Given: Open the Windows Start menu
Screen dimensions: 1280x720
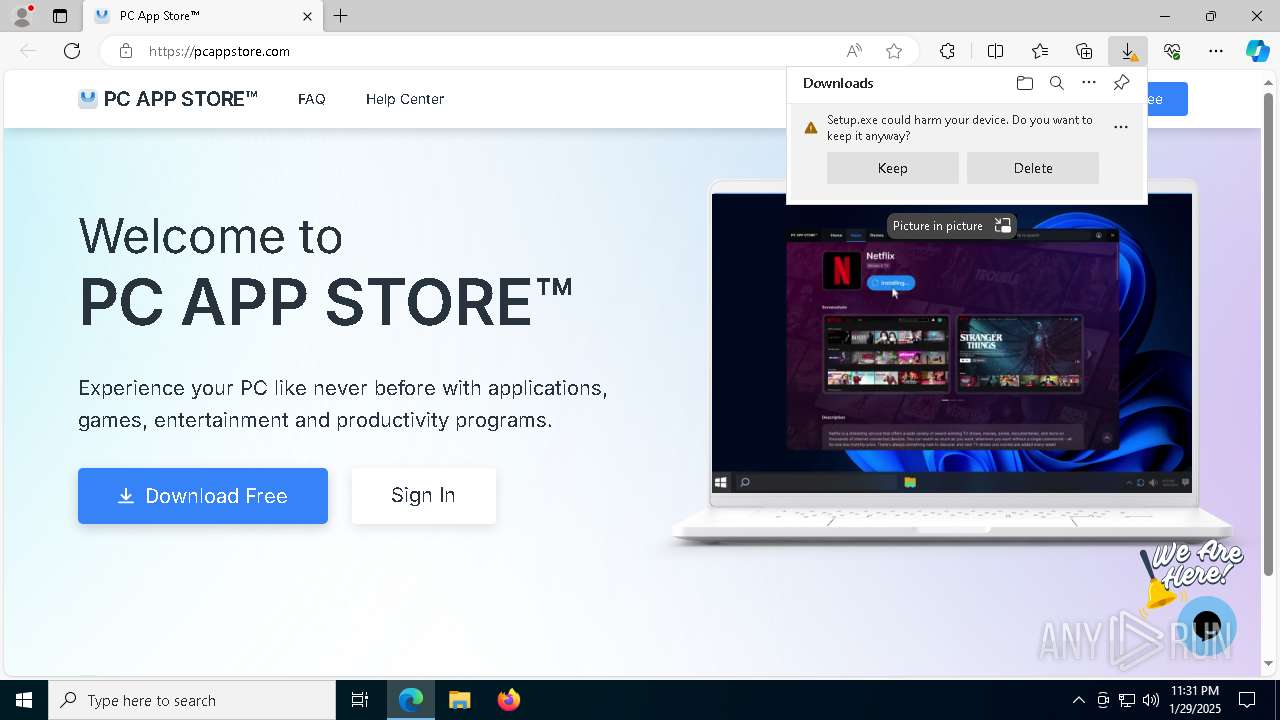Looking at the screenshot, I should [x=24, y=700].
